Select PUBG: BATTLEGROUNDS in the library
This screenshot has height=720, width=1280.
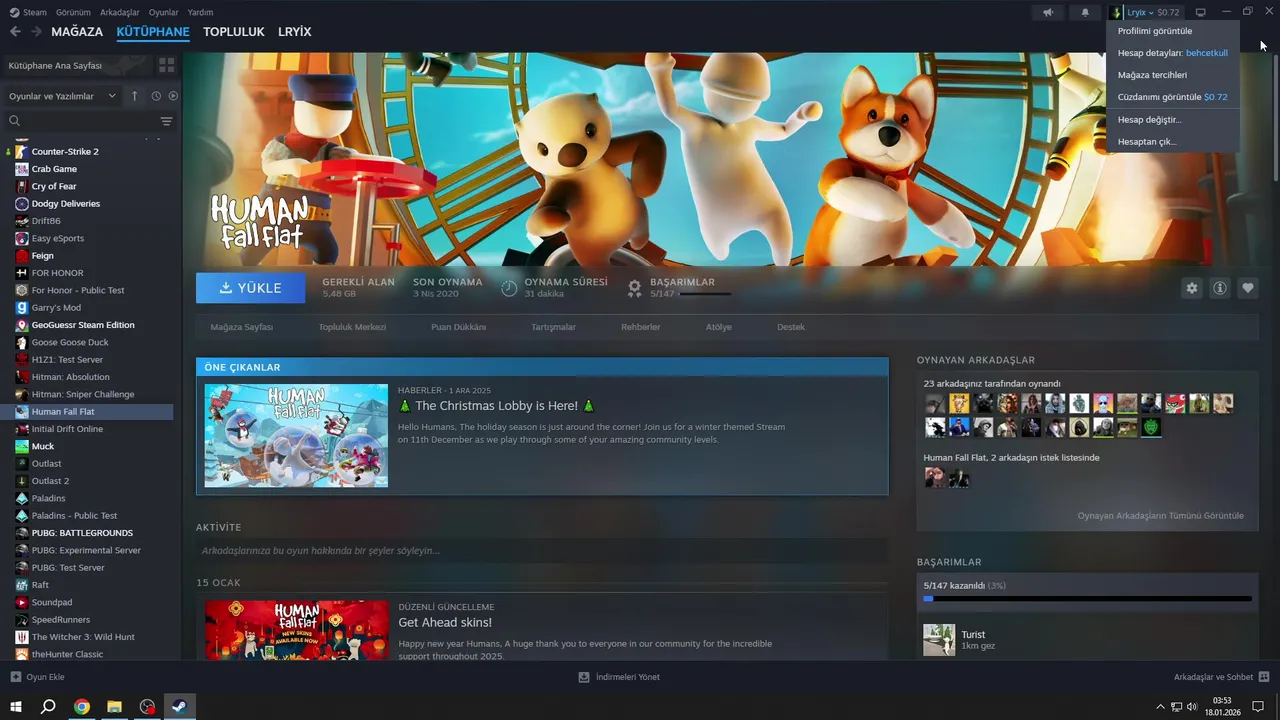coord(82,533)
